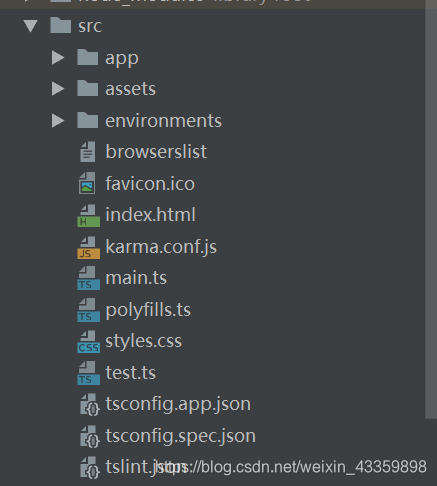Click the test.ts TypeScript file icon
Screen dimensions: 437x486
tap(89, 373)
